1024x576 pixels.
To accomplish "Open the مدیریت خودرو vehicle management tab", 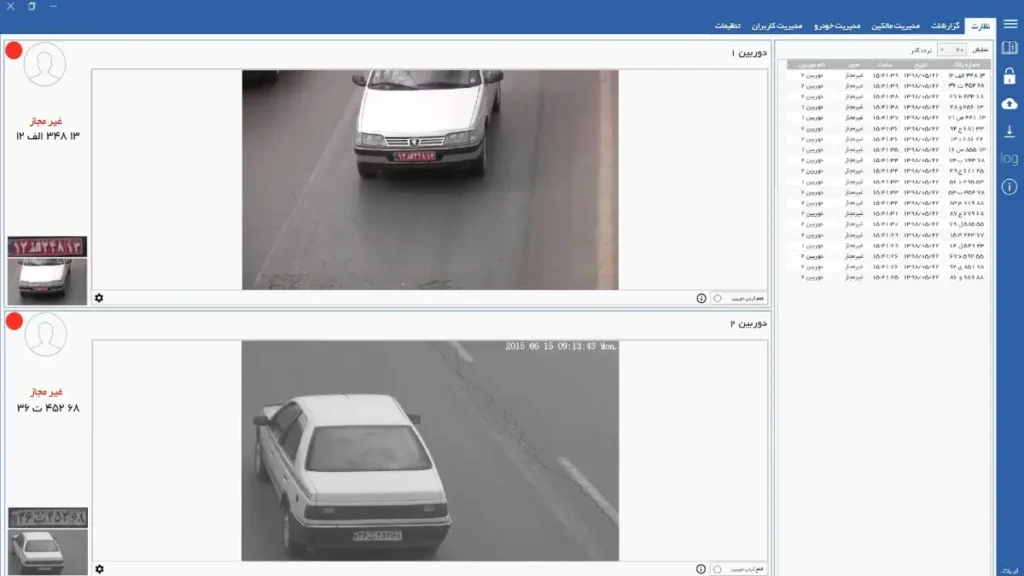I will pyautogui.click(x=837, y=25).
